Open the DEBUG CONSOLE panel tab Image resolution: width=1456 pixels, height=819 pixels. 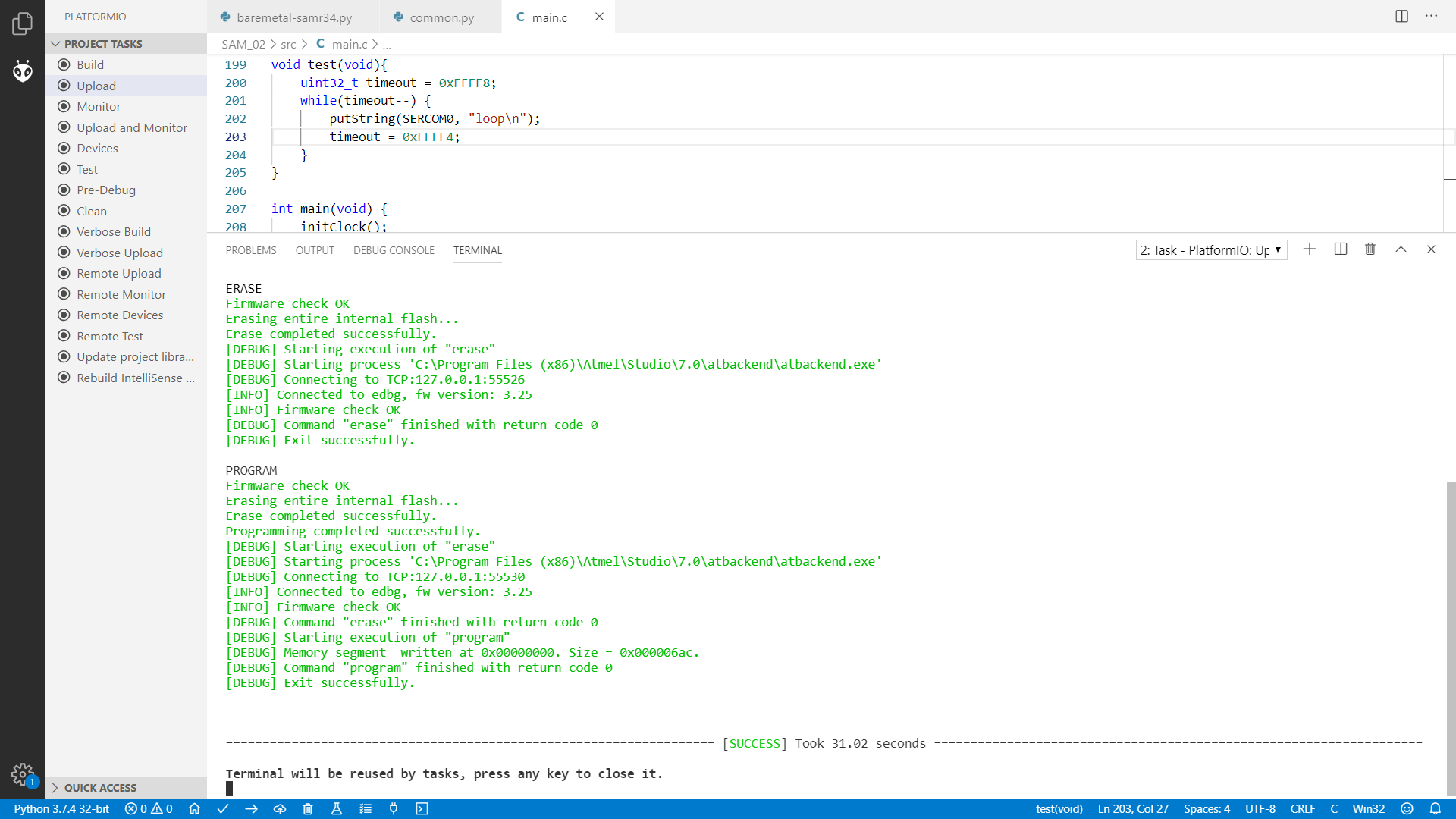[x=394, y=250]
